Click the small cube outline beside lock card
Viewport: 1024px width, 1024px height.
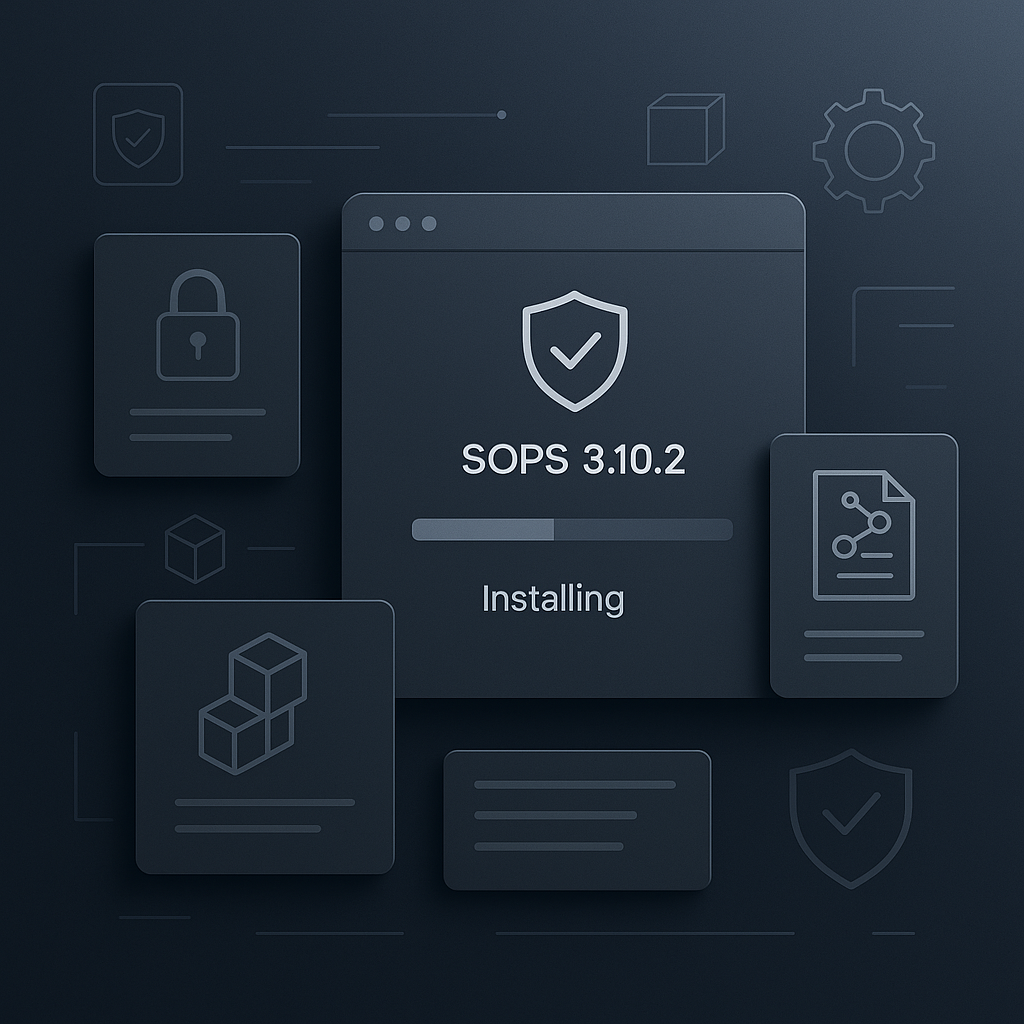(195, 549)
